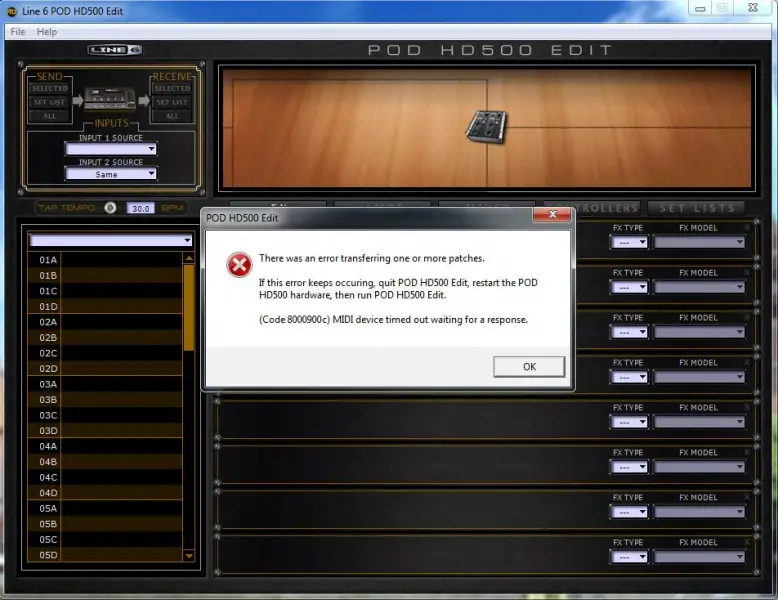Select preset slot 05A
The width and height of the screenshot is (778, 600).
click(105, 508)
